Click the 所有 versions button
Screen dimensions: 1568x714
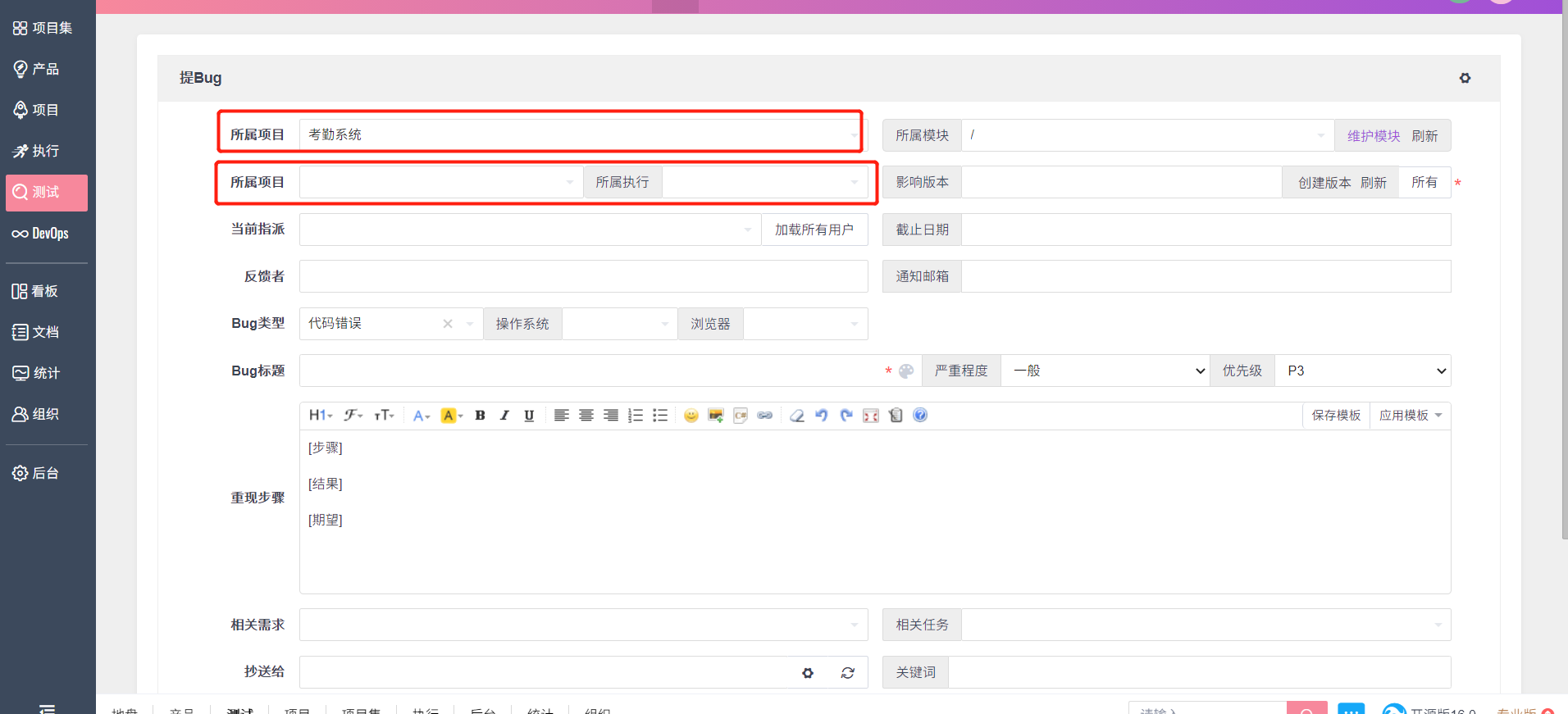1424,183
